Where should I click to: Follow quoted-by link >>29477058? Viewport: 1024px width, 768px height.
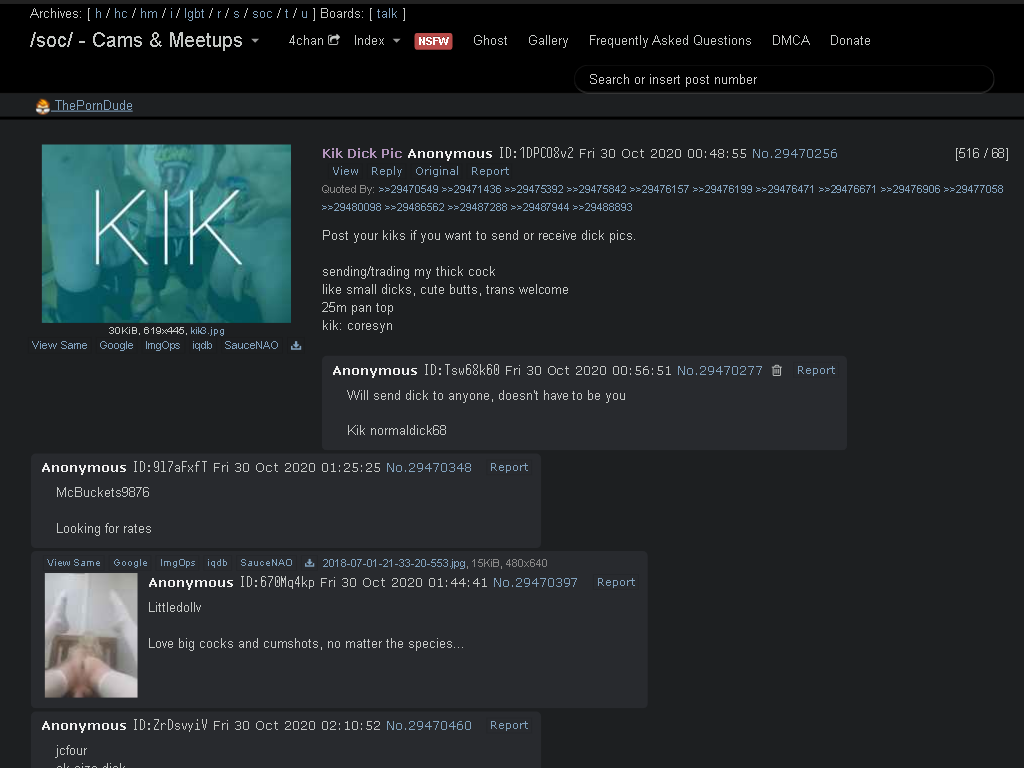click(973, 189)
